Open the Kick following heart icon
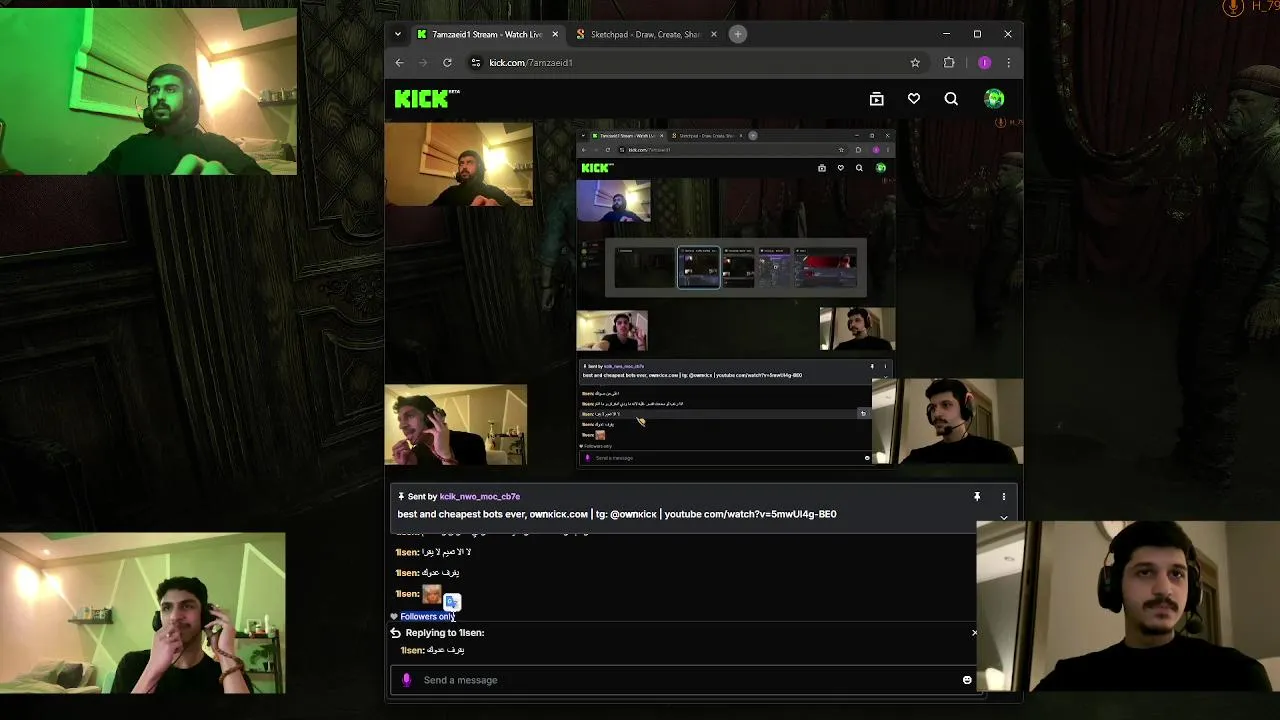 click(x=914, y=99)
